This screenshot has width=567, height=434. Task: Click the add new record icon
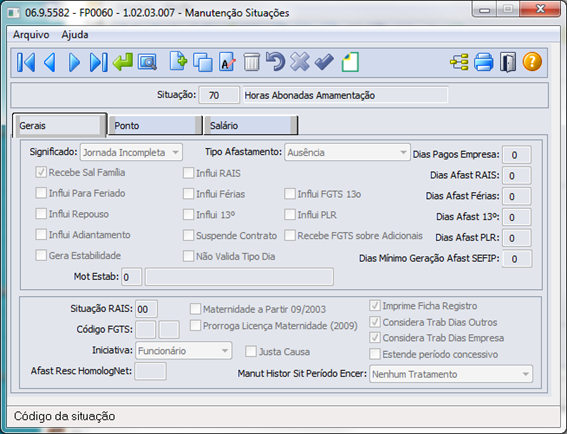point(179,61)
